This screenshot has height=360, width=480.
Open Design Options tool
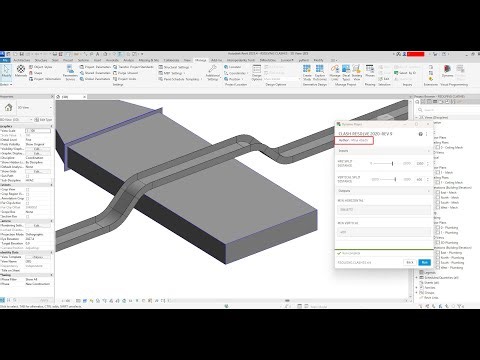[x=257, y=73]
